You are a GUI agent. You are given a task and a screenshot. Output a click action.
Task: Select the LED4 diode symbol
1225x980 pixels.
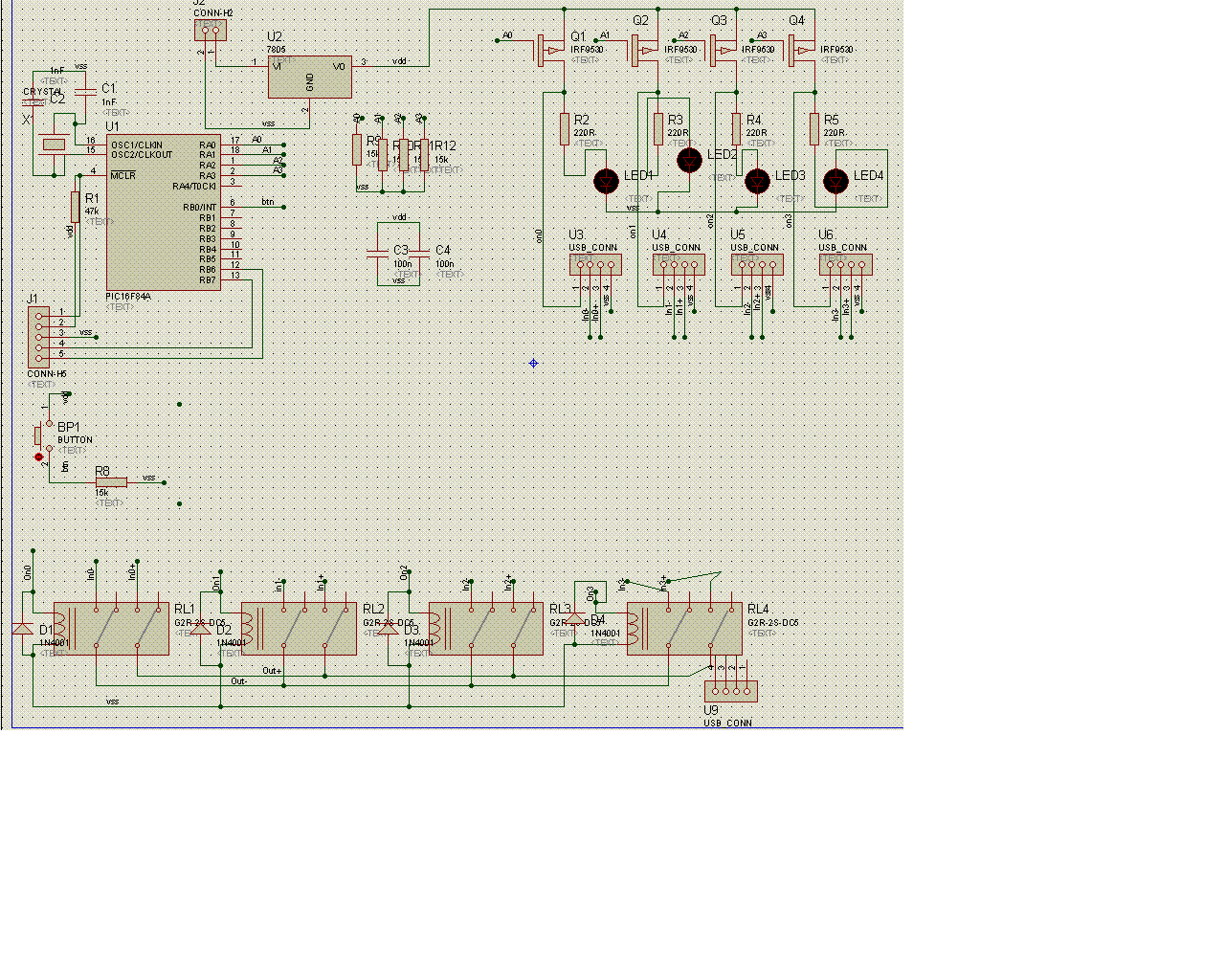(836, 181)
